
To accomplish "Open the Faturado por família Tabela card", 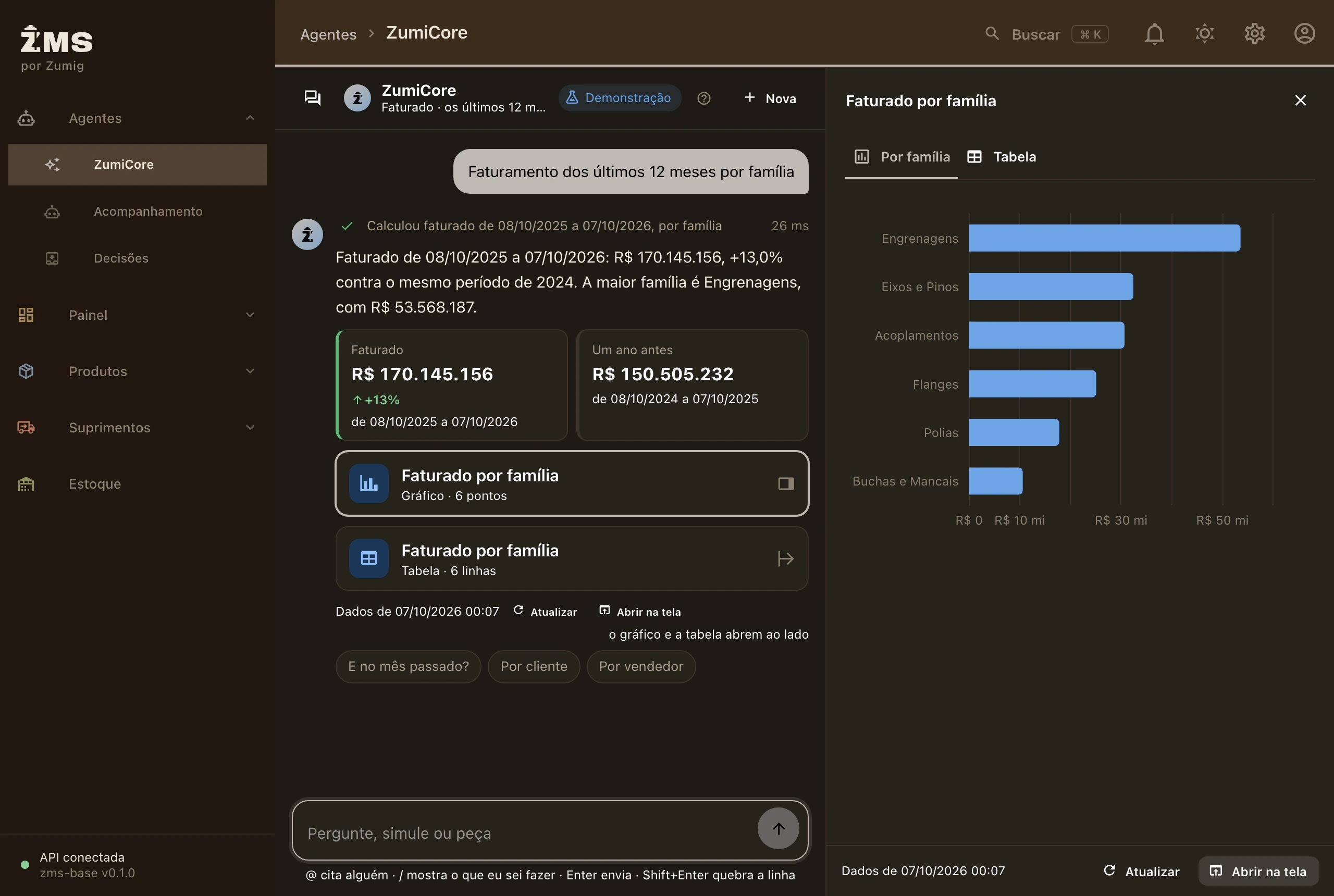I will pos(572,559).
